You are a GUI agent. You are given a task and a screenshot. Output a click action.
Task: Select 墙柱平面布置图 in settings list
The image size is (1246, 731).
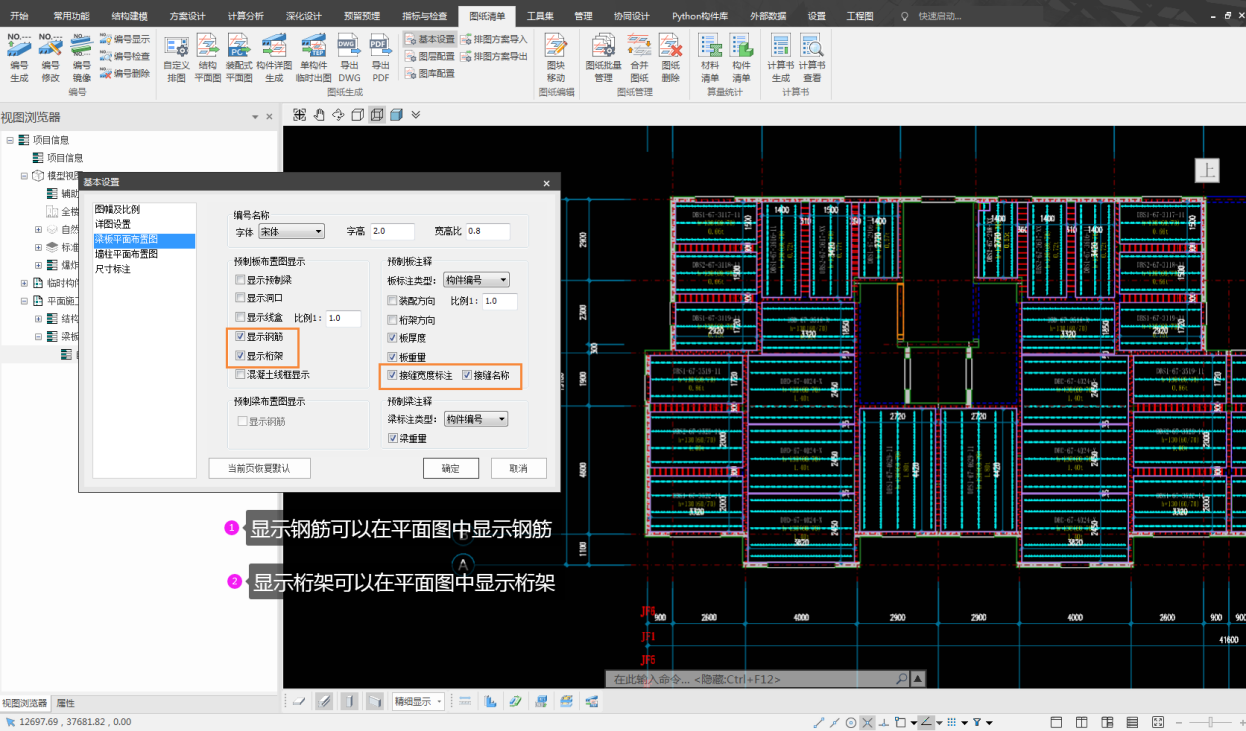coord(126,254)
